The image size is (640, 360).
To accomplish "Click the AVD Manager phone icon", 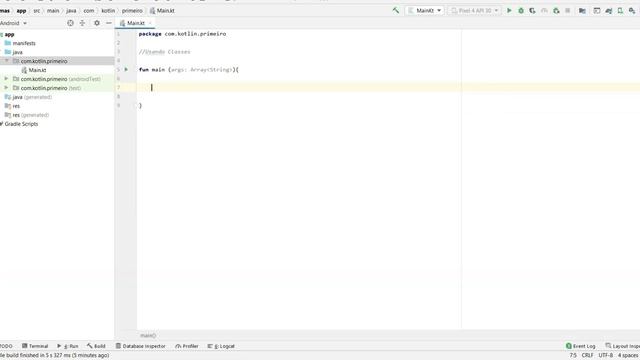I will 620,11.
